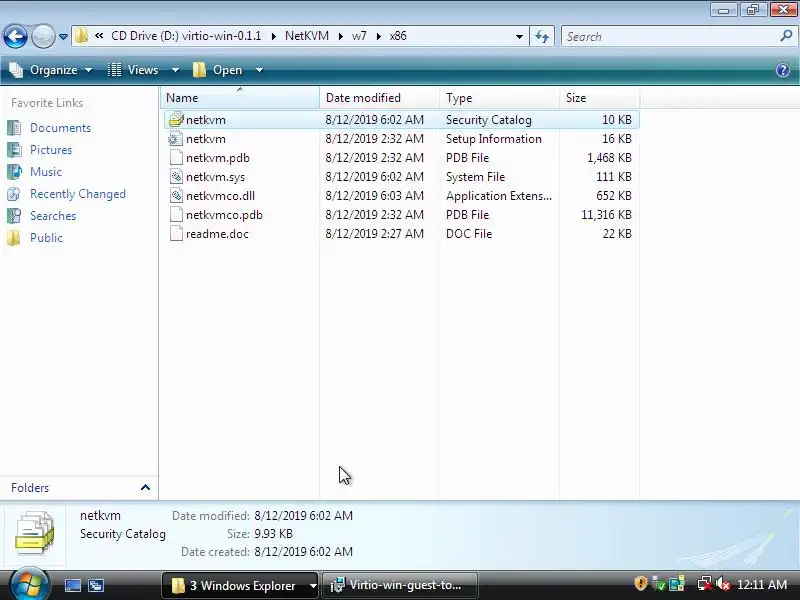
Task: Navigate to CD Drive (D:) virtio-win-0.1.1 breadcrumb
Action: pyautogui.click(x=186, y=36)
